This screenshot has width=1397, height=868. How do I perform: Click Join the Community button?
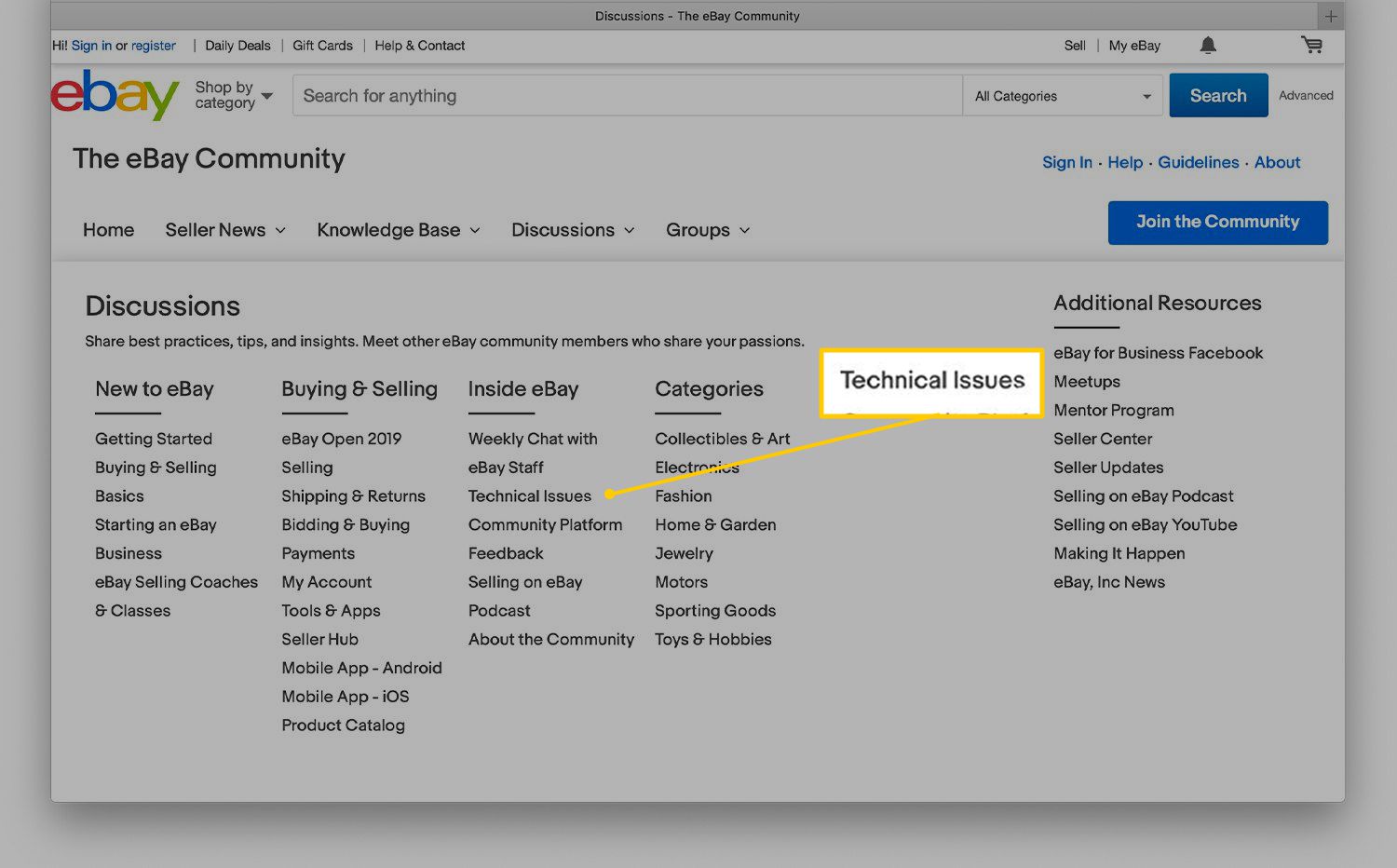pyautogui.click(x=1217, y=223)
